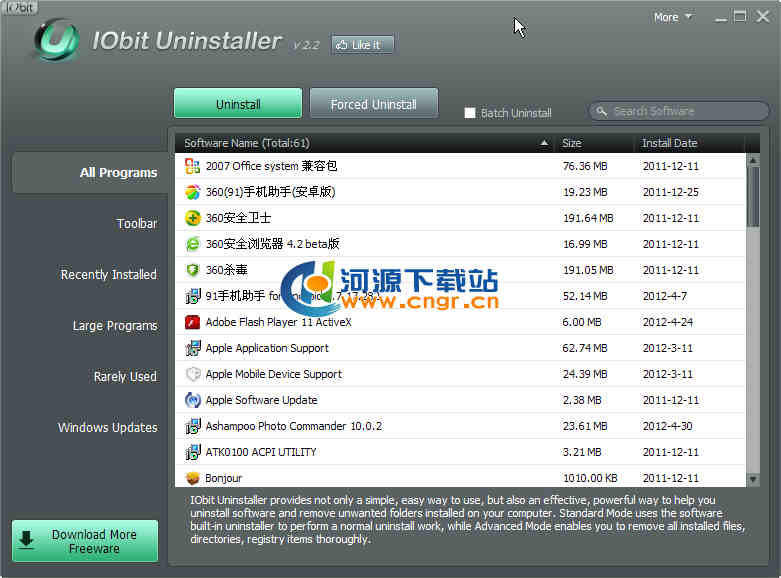Select the "Adobe Flash Player 11 ActiveX" entry
The image size is (781, 578).
tap(278, 322)
